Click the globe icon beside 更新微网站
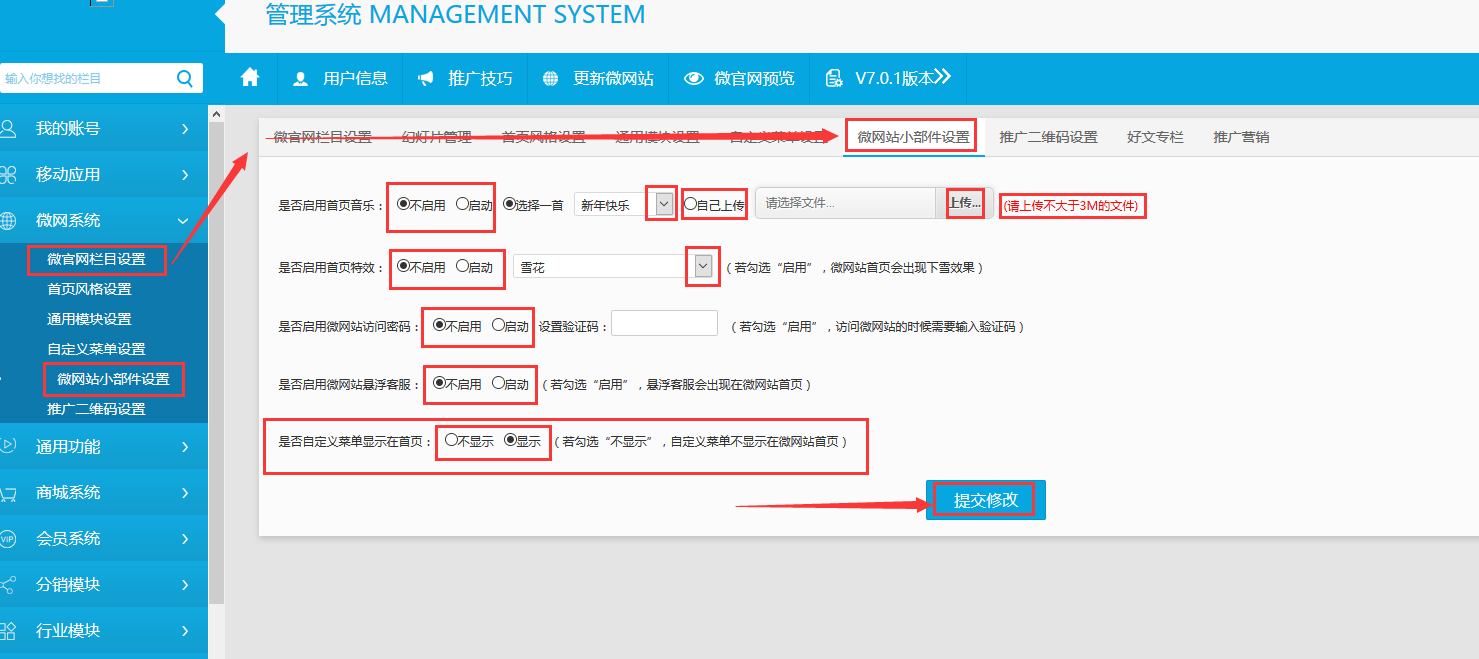 coord(550,79)
